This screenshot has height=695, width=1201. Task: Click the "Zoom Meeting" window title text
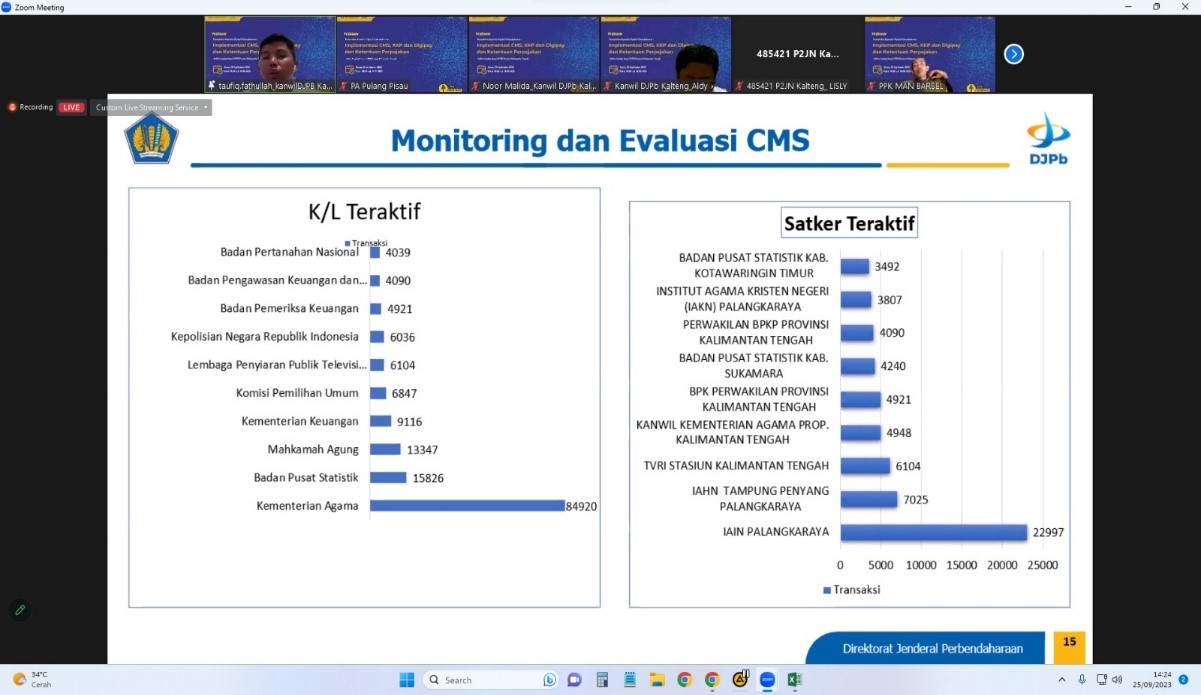click(x=39, y=7)
